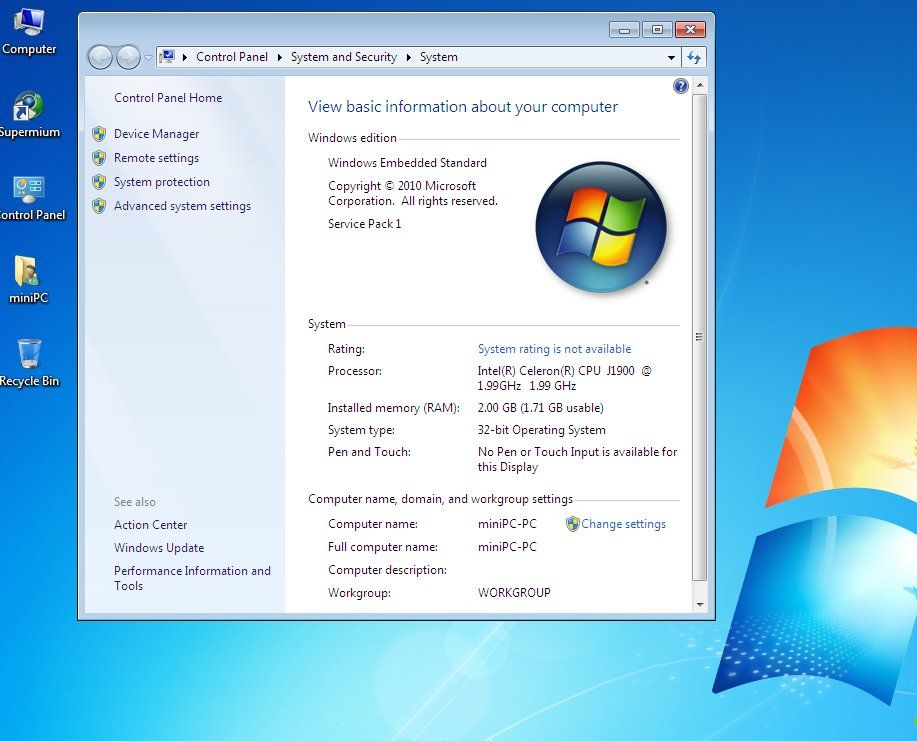
Task: Click the Forward navigation arrow
Action: pos(128,57)
